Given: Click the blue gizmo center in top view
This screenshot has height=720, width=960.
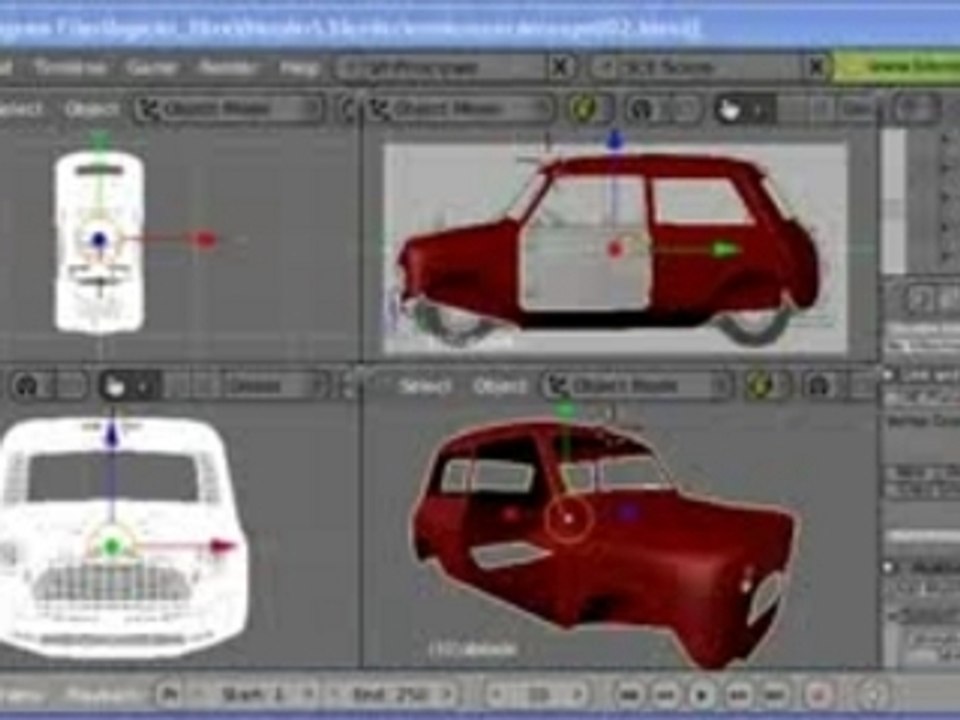Looking at the screenshot, I should 99,240.
